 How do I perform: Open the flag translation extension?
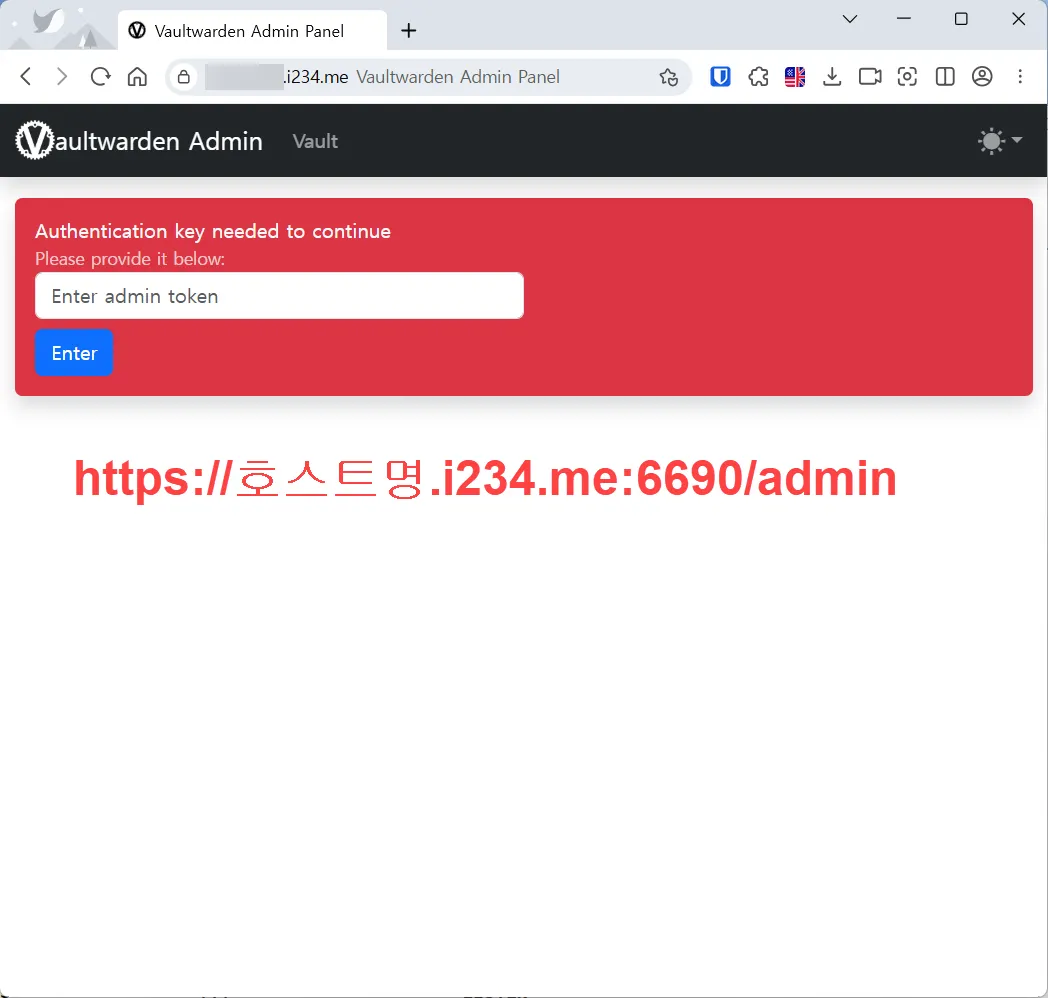tap(795, 77)
